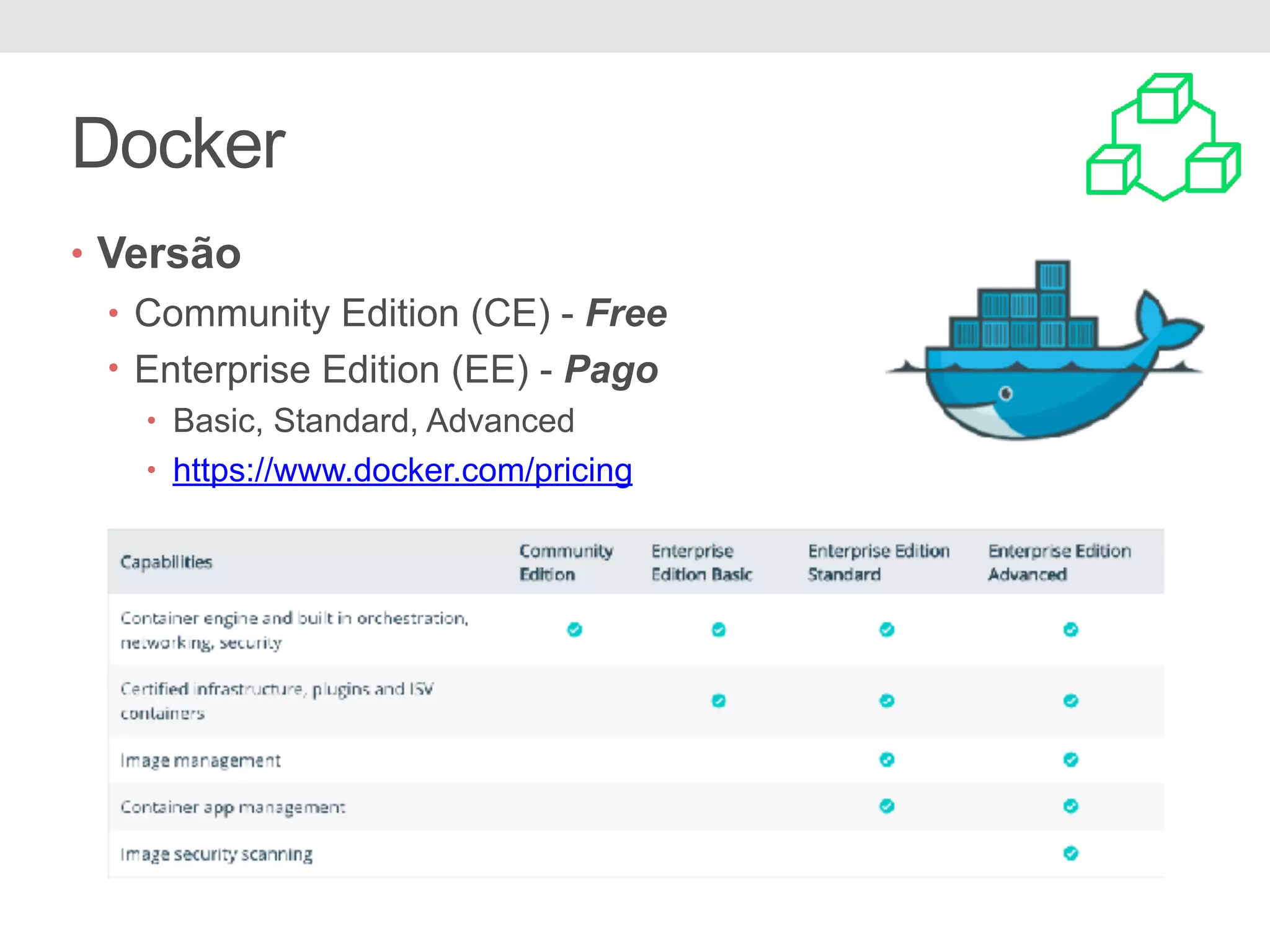Screen dimensions: 1270x952
Task: Select the Basic, Standard, Advanced bullet
Action: (373, 421)
